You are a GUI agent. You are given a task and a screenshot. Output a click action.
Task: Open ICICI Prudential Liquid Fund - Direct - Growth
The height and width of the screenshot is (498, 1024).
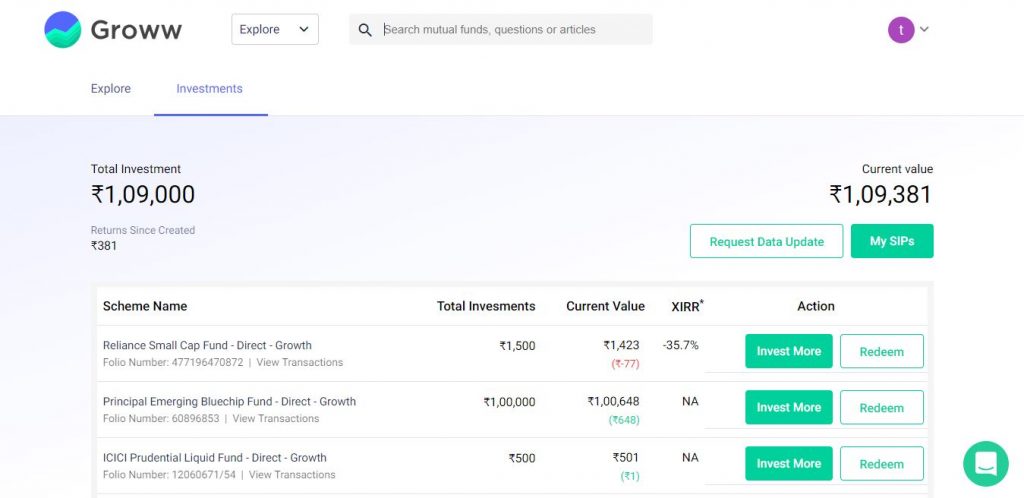click(x=215, y=458)
